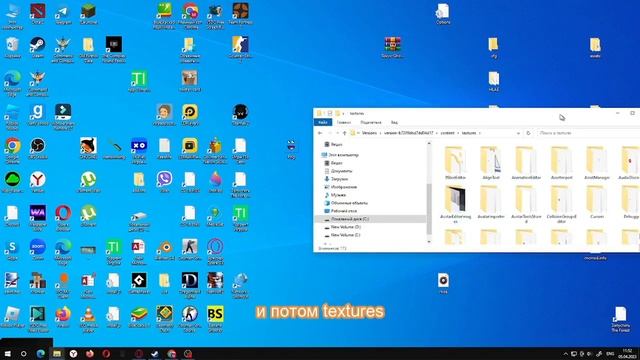Select the Recycle Bin desktop icon
Viewport: 640px width, 360px height.
[12, 47]
